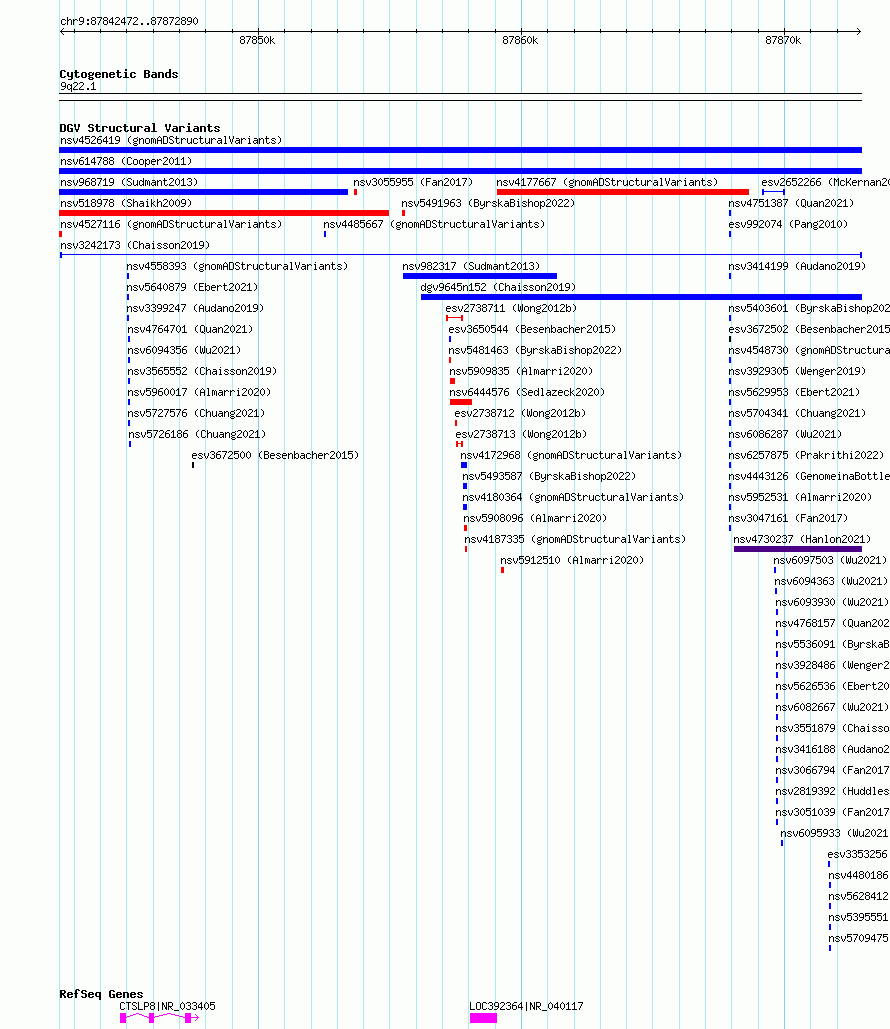Image resolution: width=890 pixels, height=1029 pixels.
Task: Open variant nsv4180364 (gnomADStructuralVariants)
Action: click(573, 497)
